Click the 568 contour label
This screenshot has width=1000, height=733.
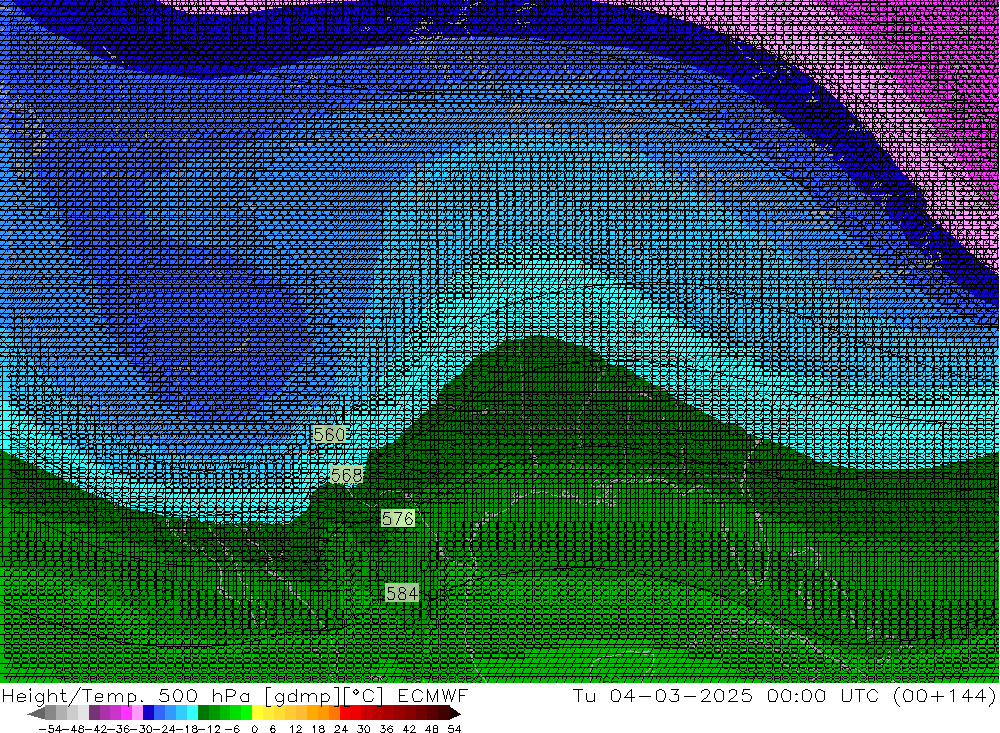(x=346, y=475)
